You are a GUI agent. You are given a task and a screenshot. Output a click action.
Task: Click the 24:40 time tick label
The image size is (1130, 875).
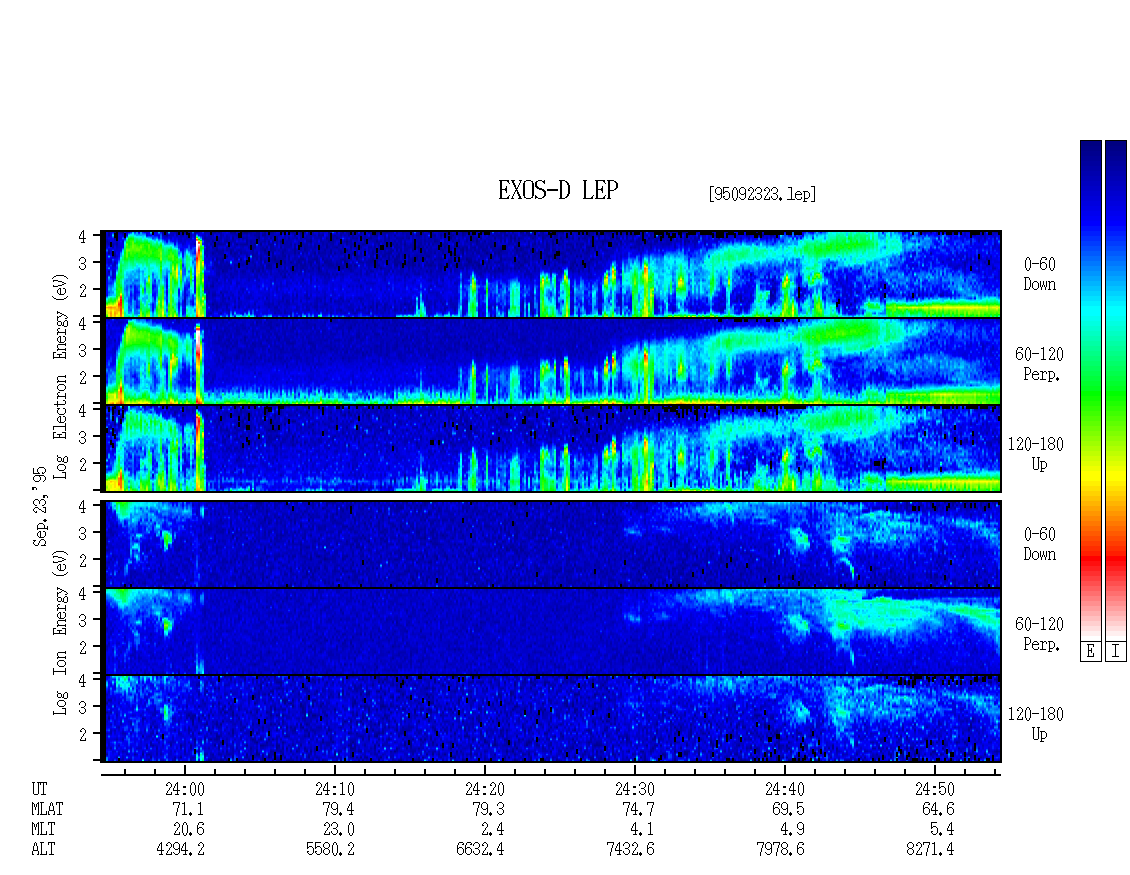(x=785, y=789)
